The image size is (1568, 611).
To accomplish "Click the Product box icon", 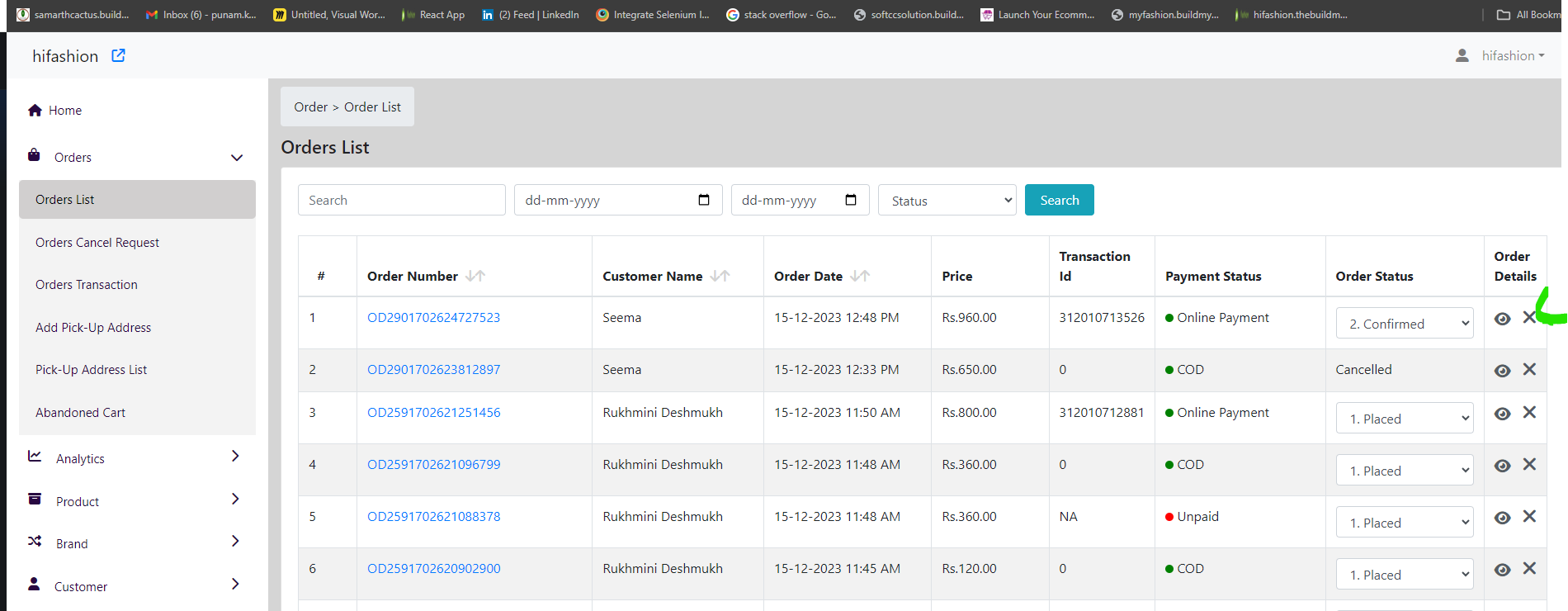I will [35, 499].
